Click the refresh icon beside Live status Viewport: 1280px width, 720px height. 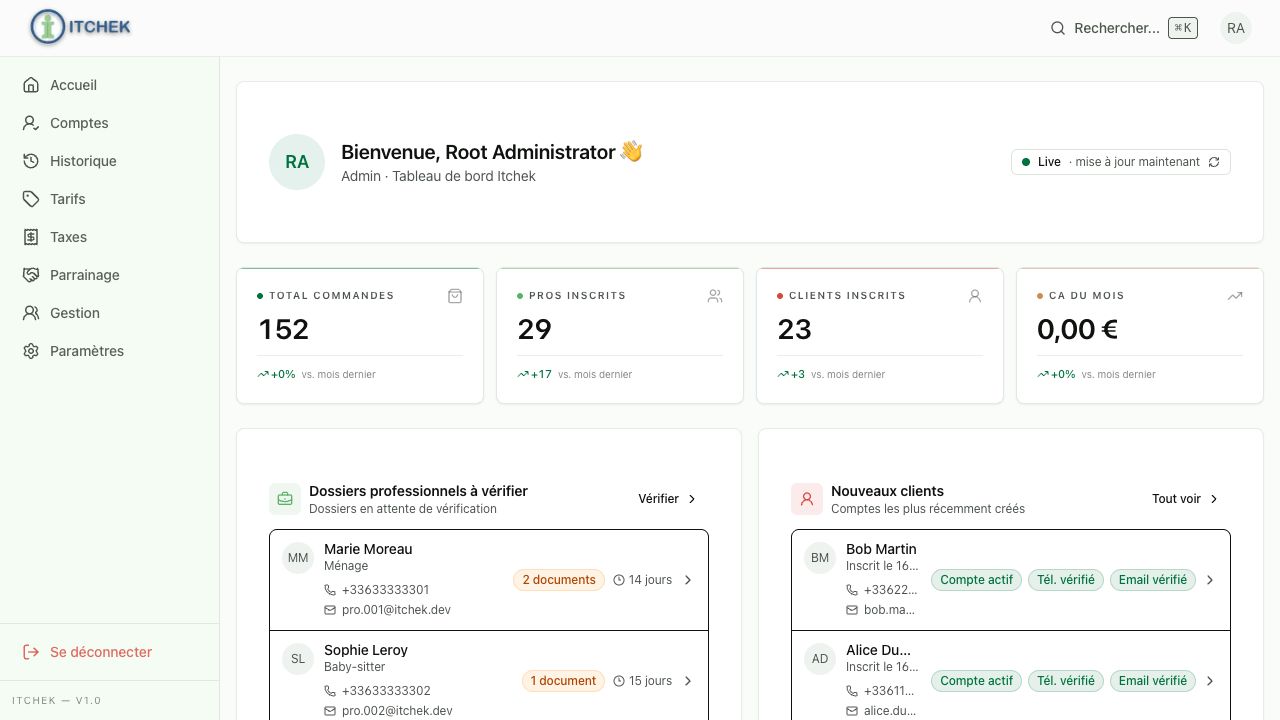coord(1214,162)
